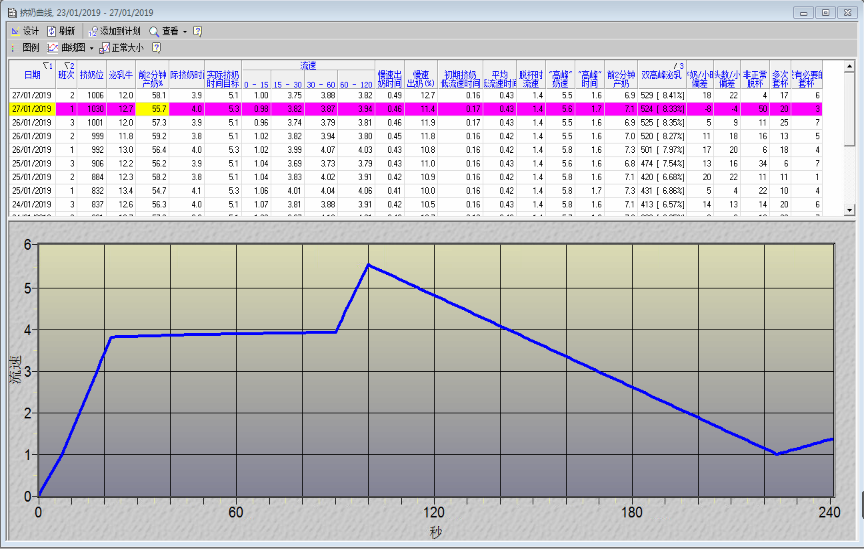Open help icon on the top toolbar

point(197,31)
